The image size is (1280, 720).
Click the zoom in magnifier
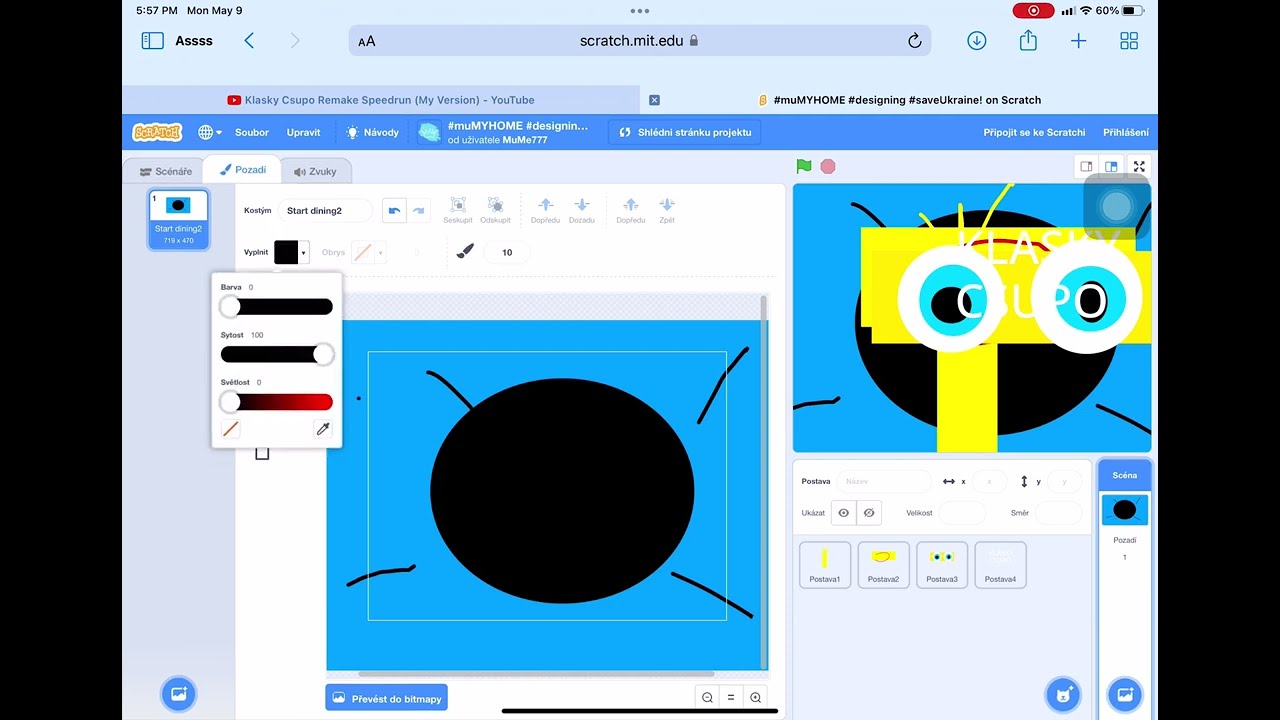[x=755, y=698]
